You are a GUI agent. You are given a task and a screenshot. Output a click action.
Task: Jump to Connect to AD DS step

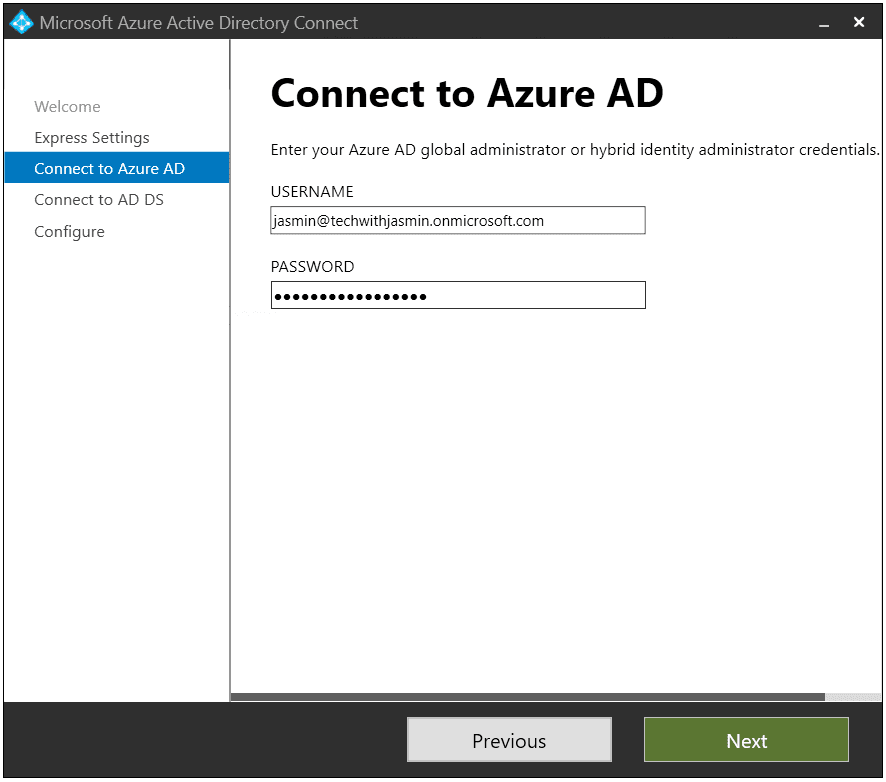coord(99,199)
